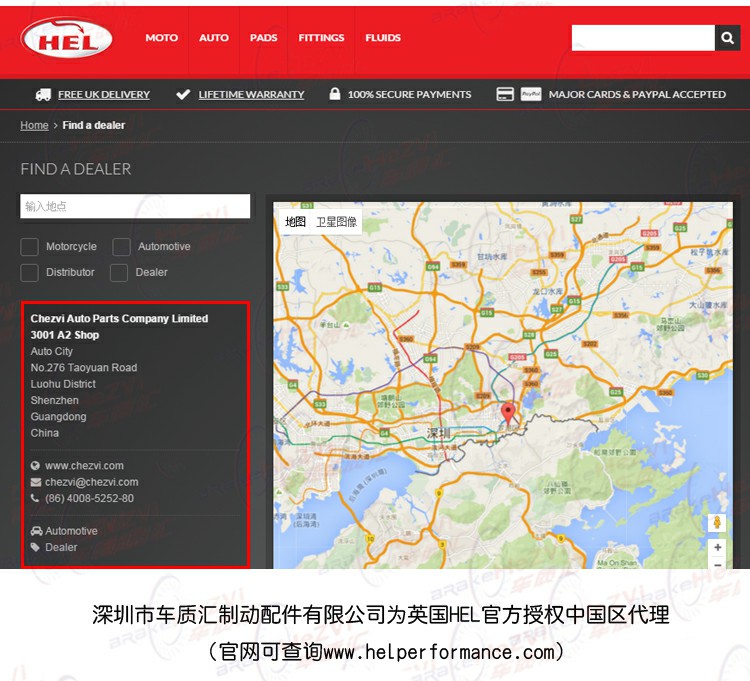Go to Home breadcrumb link
Image resolution: width=750 pixels, height=681 pixels.
point(34,125)
